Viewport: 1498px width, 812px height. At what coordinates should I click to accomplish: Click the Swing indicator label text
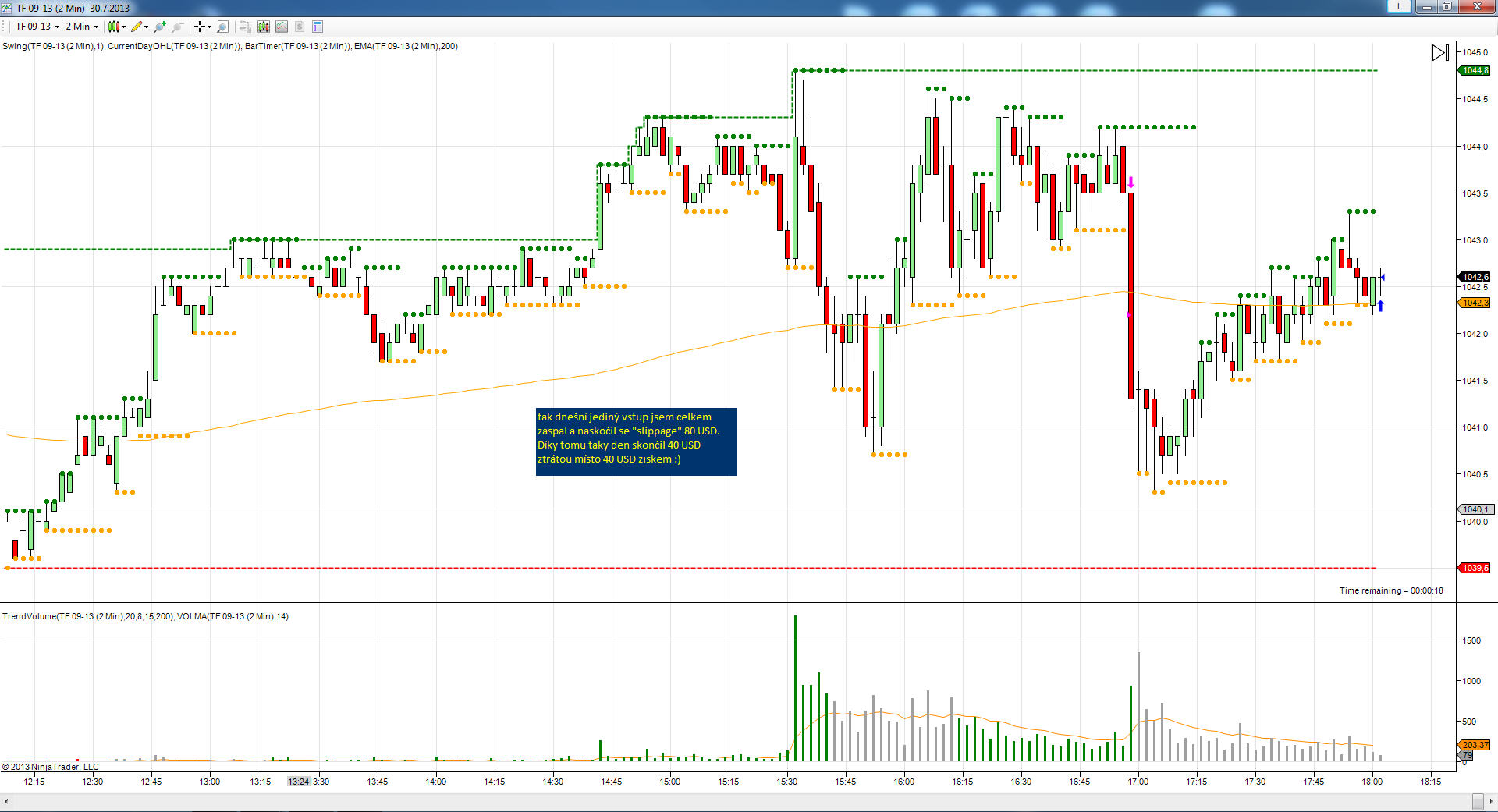click(53, 46)
